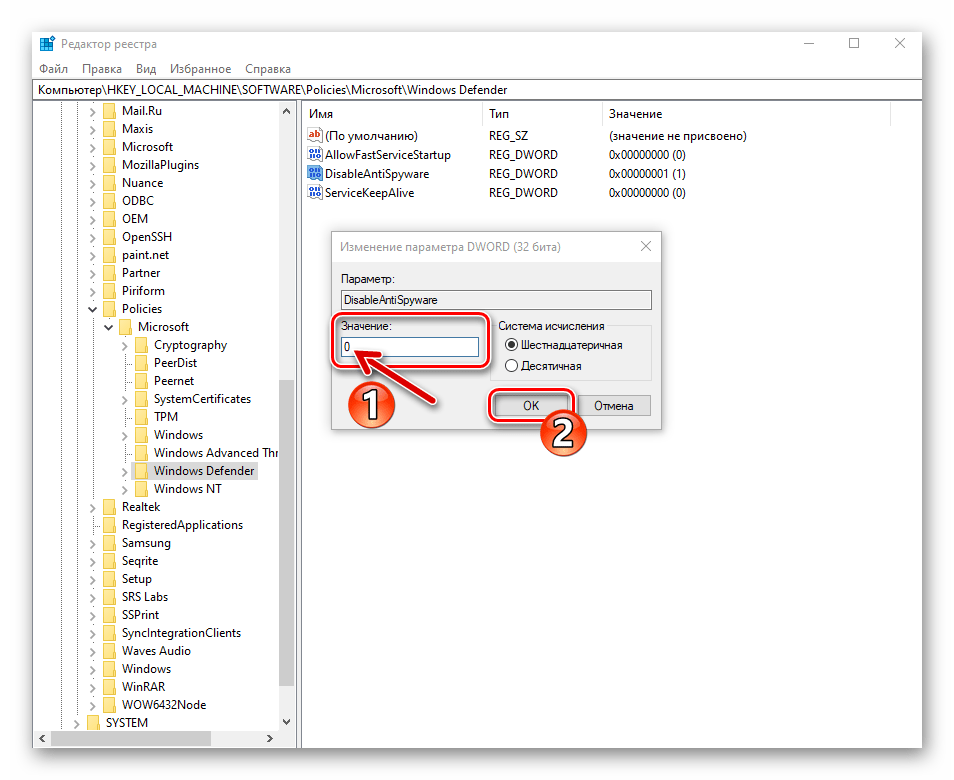Open the Файл menu
The width and height of the screenshot is (954, 780).
[x=54, y=69]
